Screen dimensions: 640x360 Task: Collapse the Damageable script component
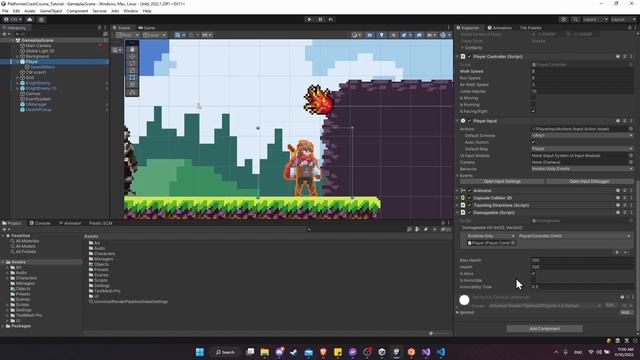(458, 213)
